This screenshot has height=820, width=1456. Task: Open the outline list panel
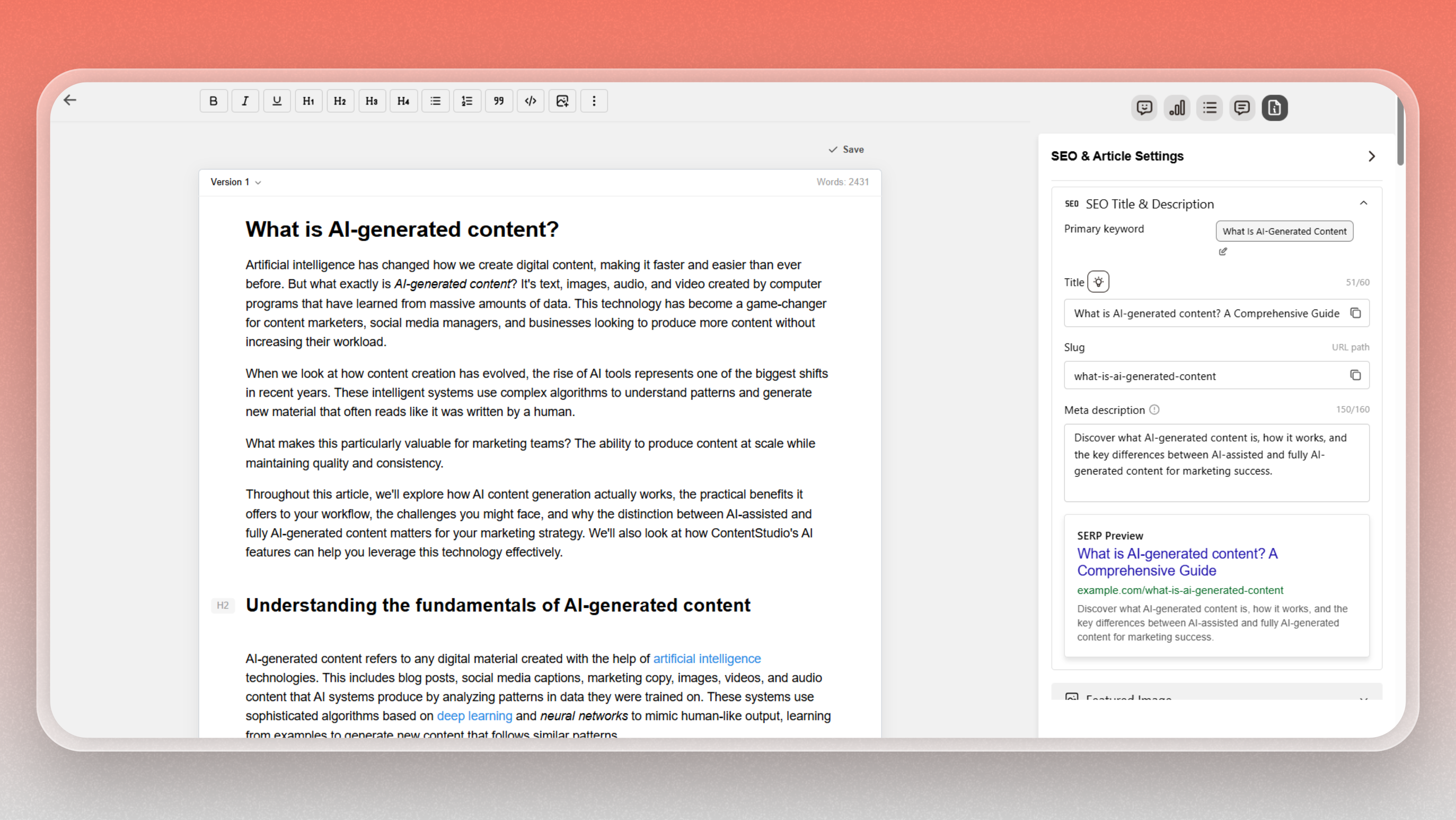(1210, 108)
